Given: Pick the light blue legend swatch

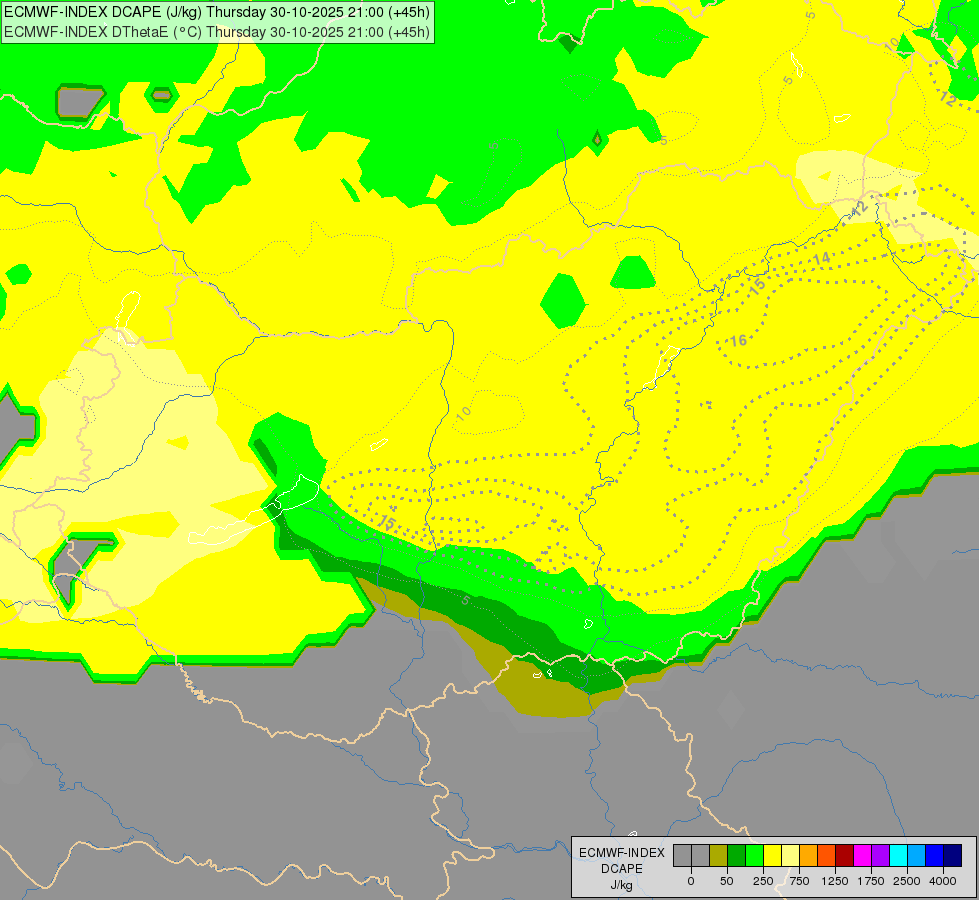Looking at the screenshot, I should 917,856.
